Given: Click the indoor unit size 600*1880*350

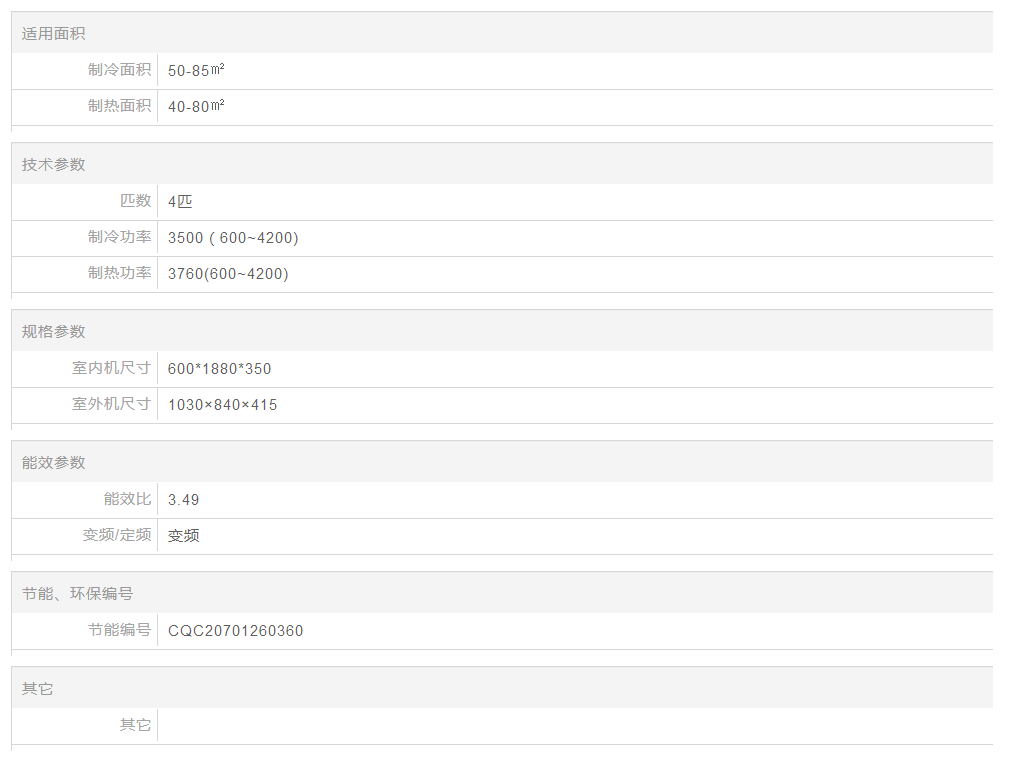Looking at the screenshot, I should tap(219, 369).
